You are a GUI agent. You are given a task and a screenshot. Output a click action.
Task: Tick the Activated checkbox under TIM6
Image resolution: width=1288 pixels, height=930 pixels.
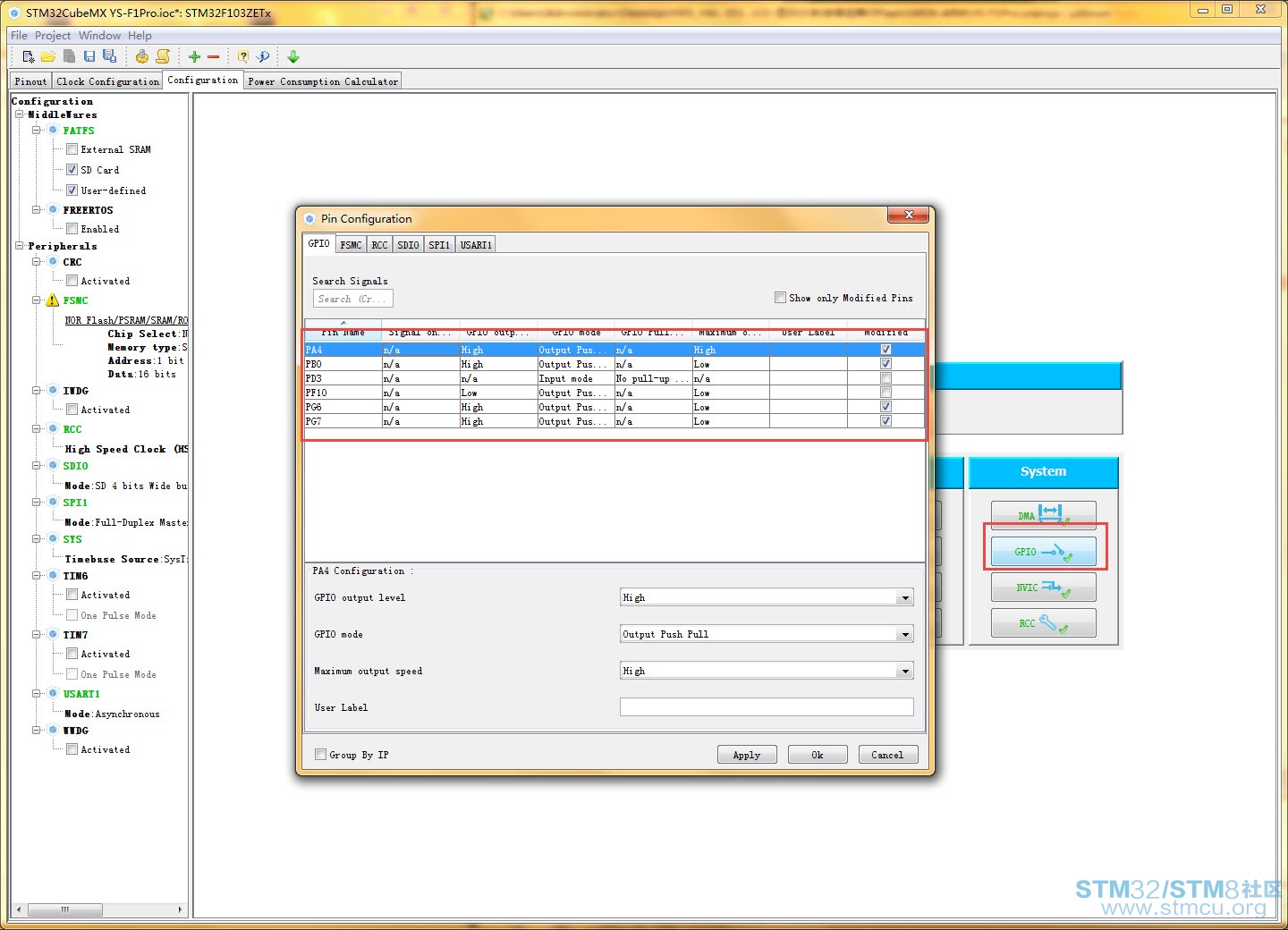tap(72, 595)
